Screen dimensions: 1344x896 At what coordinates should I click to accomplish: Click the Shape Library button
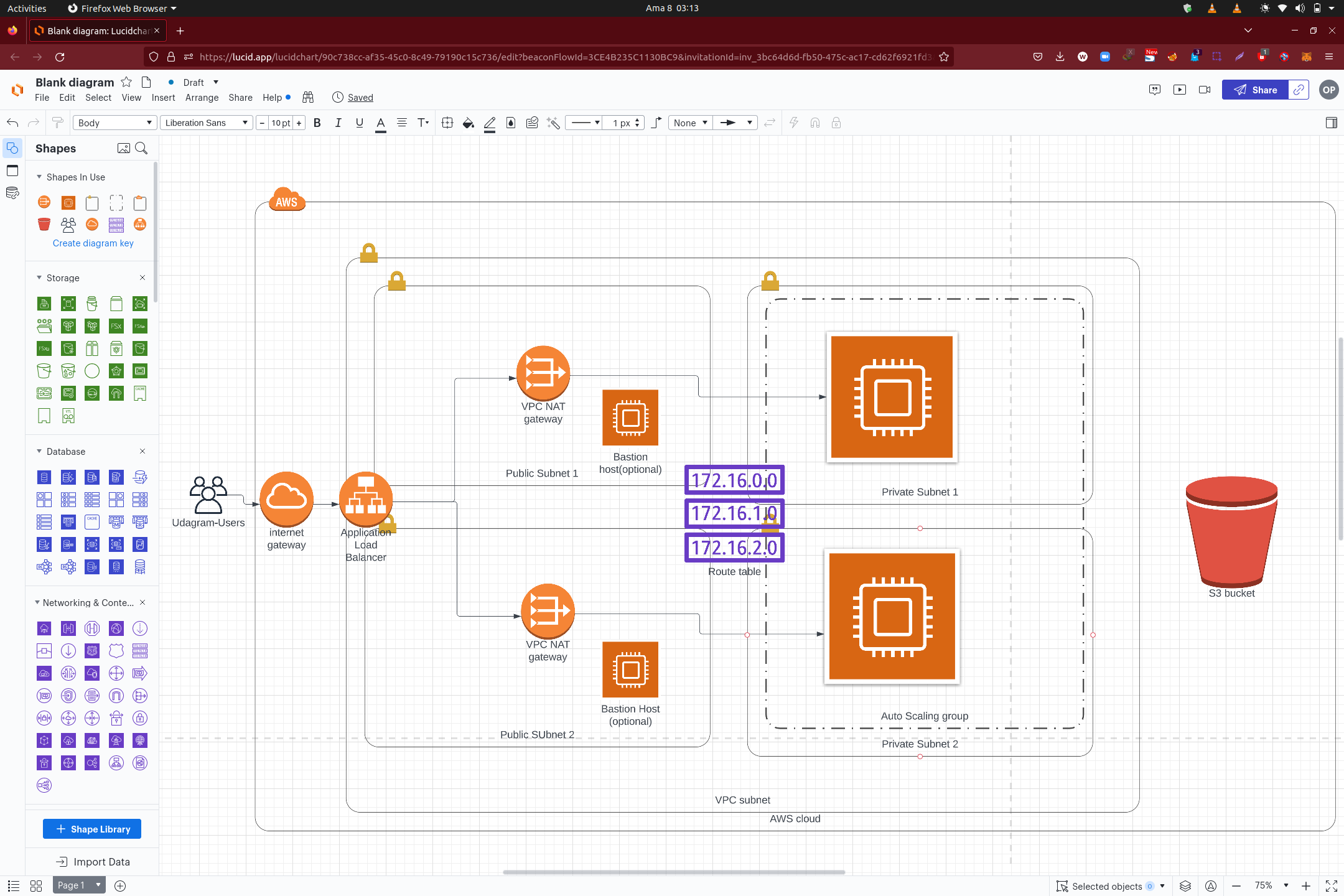(x=92, y=829)
